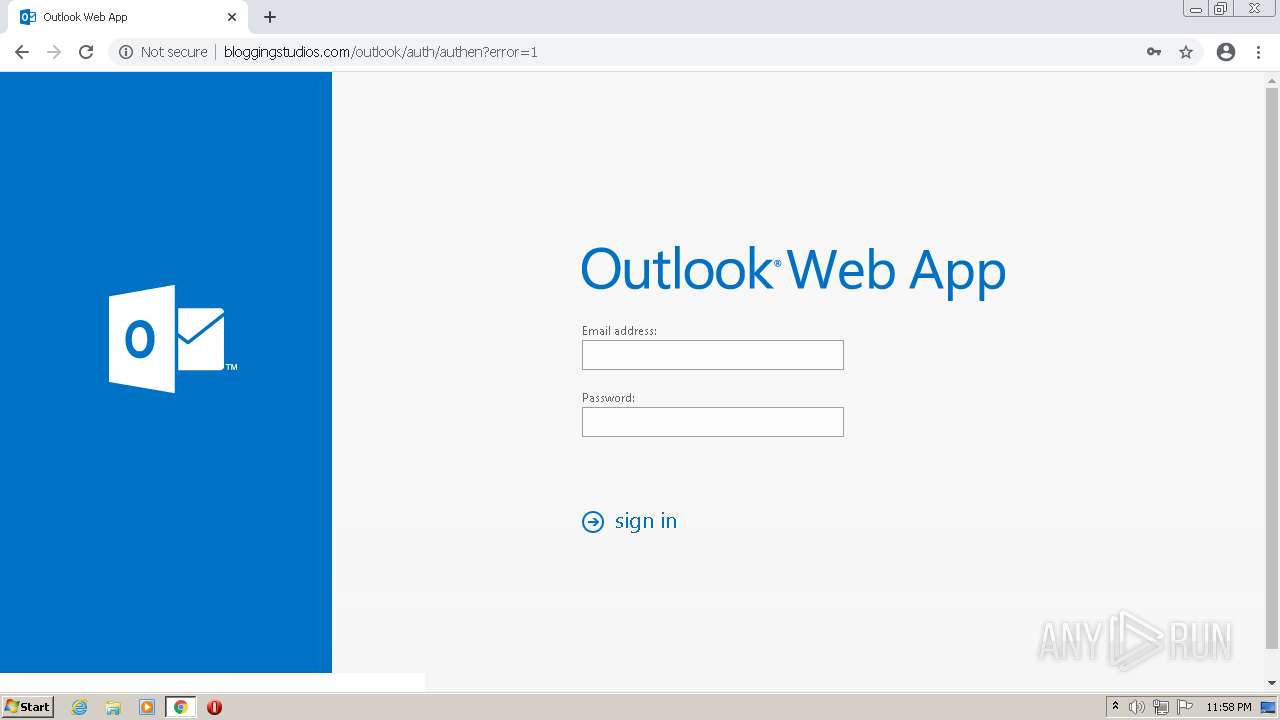Click the browser back arrow
Viewport: 1280px width, 720px height.
[x=22, y=52]
